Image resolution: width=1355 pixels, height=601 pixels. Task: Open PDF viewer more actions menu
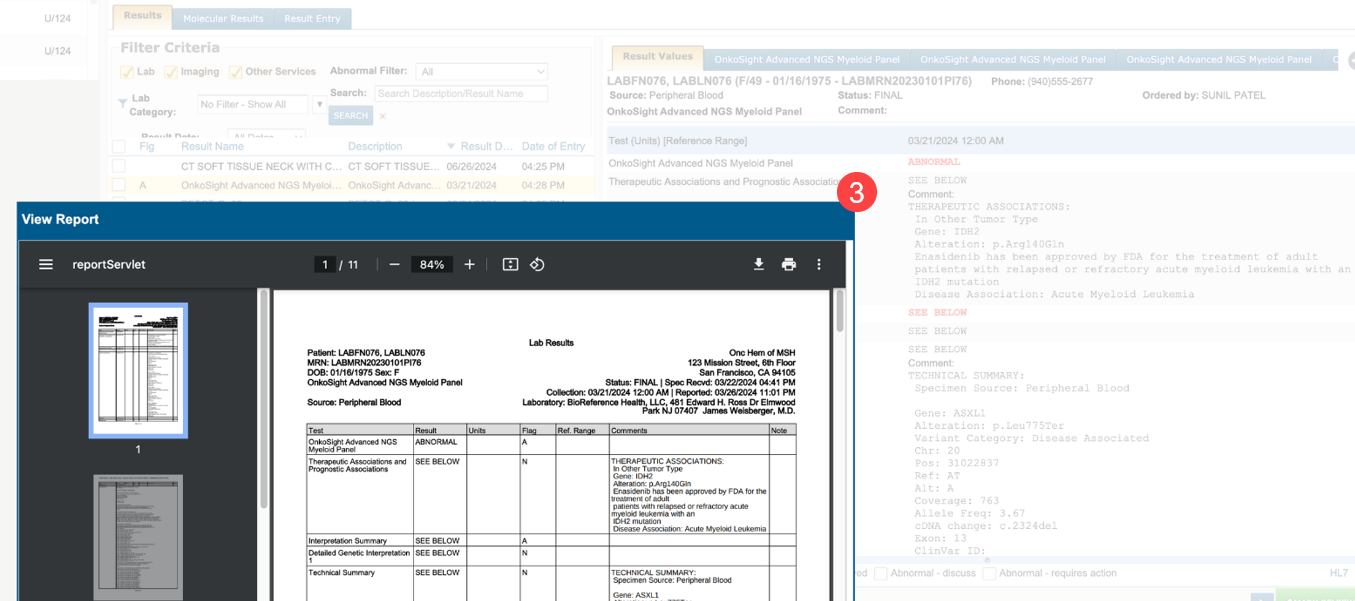click(819, 265)
